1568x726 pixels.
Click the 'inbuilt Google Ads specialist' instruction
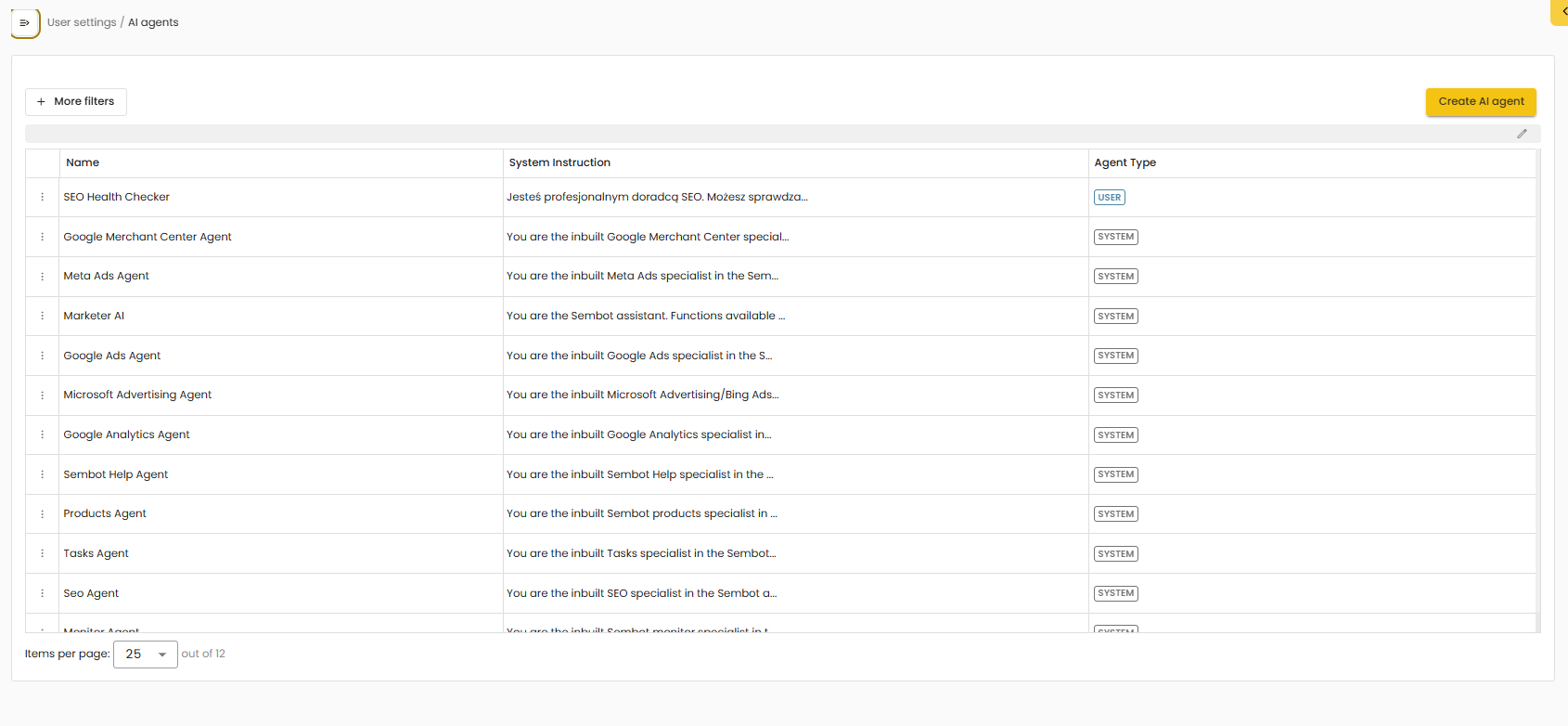pos(639,356)
